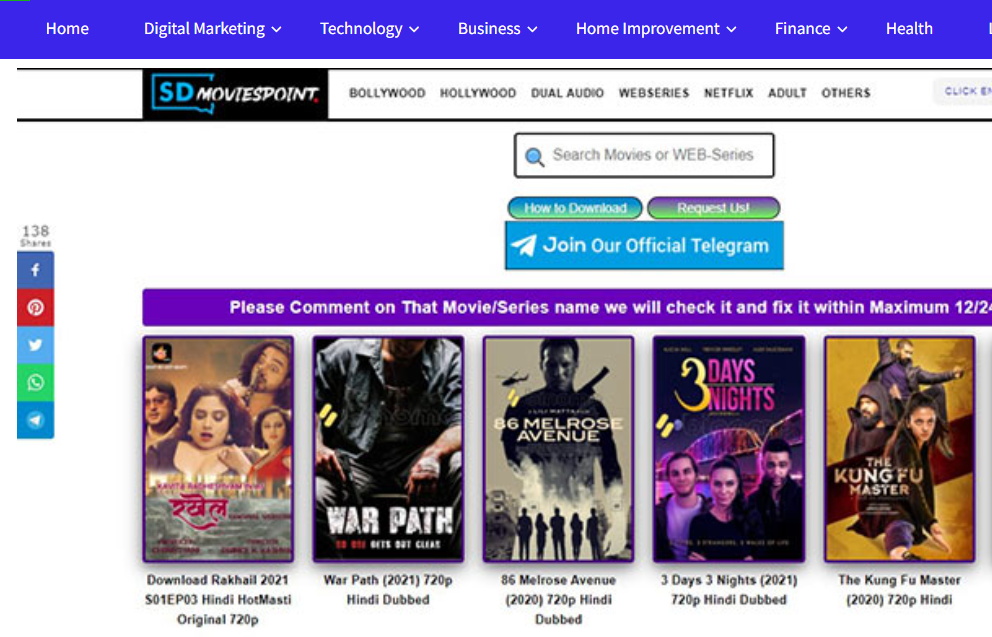992x637 pixels.
Task: Open the 3 Days 3 Nights poster
Action: coord(729,449)
